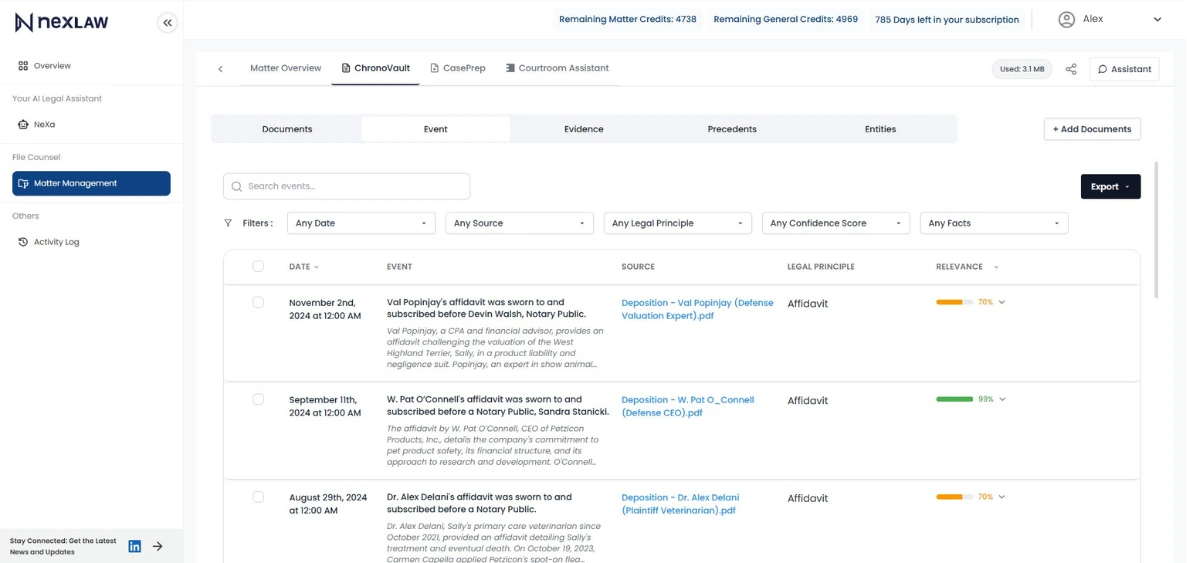This screenshot has width=1187, height=563.
Task: Select the Event tab
Action: (435, 129)
